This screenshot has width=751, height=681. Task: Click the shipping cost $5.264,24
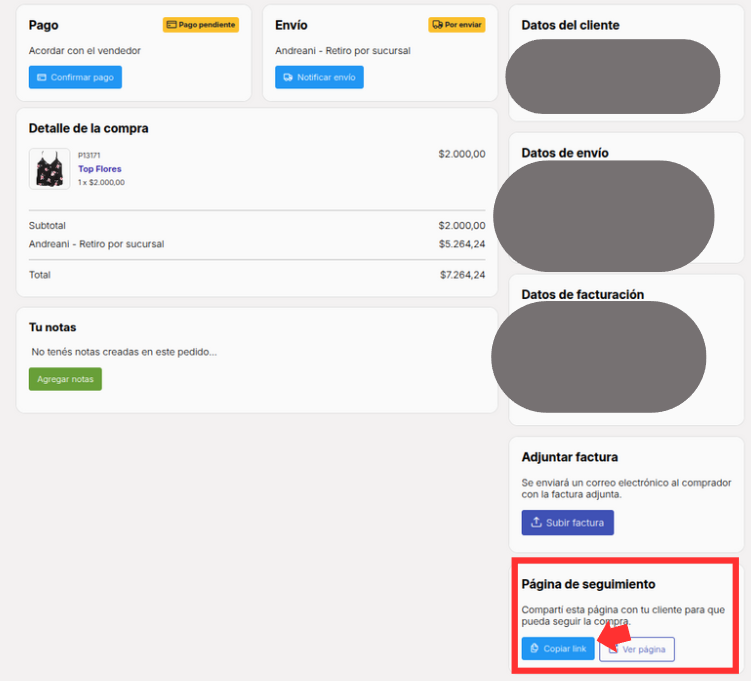point(462,244)
